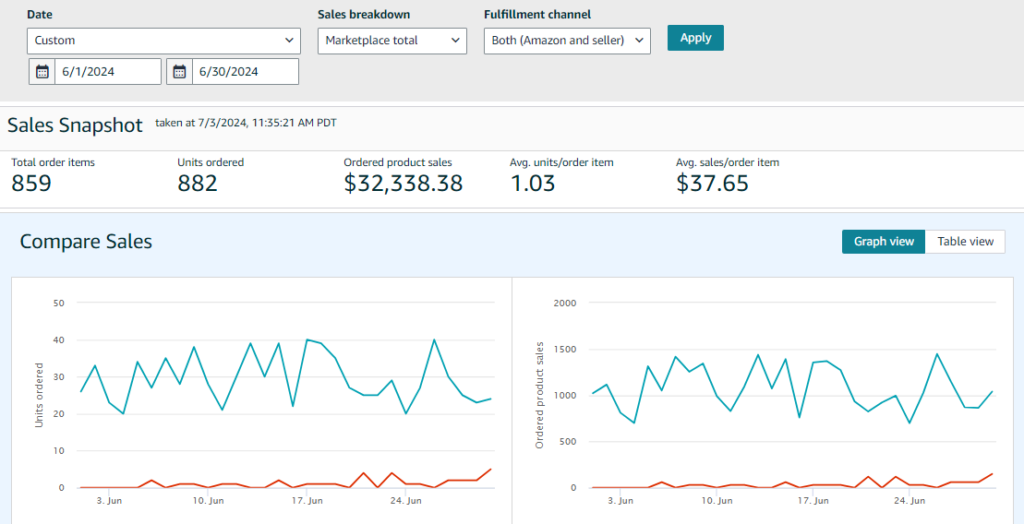The height and width of the screenshot is (524, 1024).
Task: Click the 6/1/2024 start date field
Action: (108, 71)
